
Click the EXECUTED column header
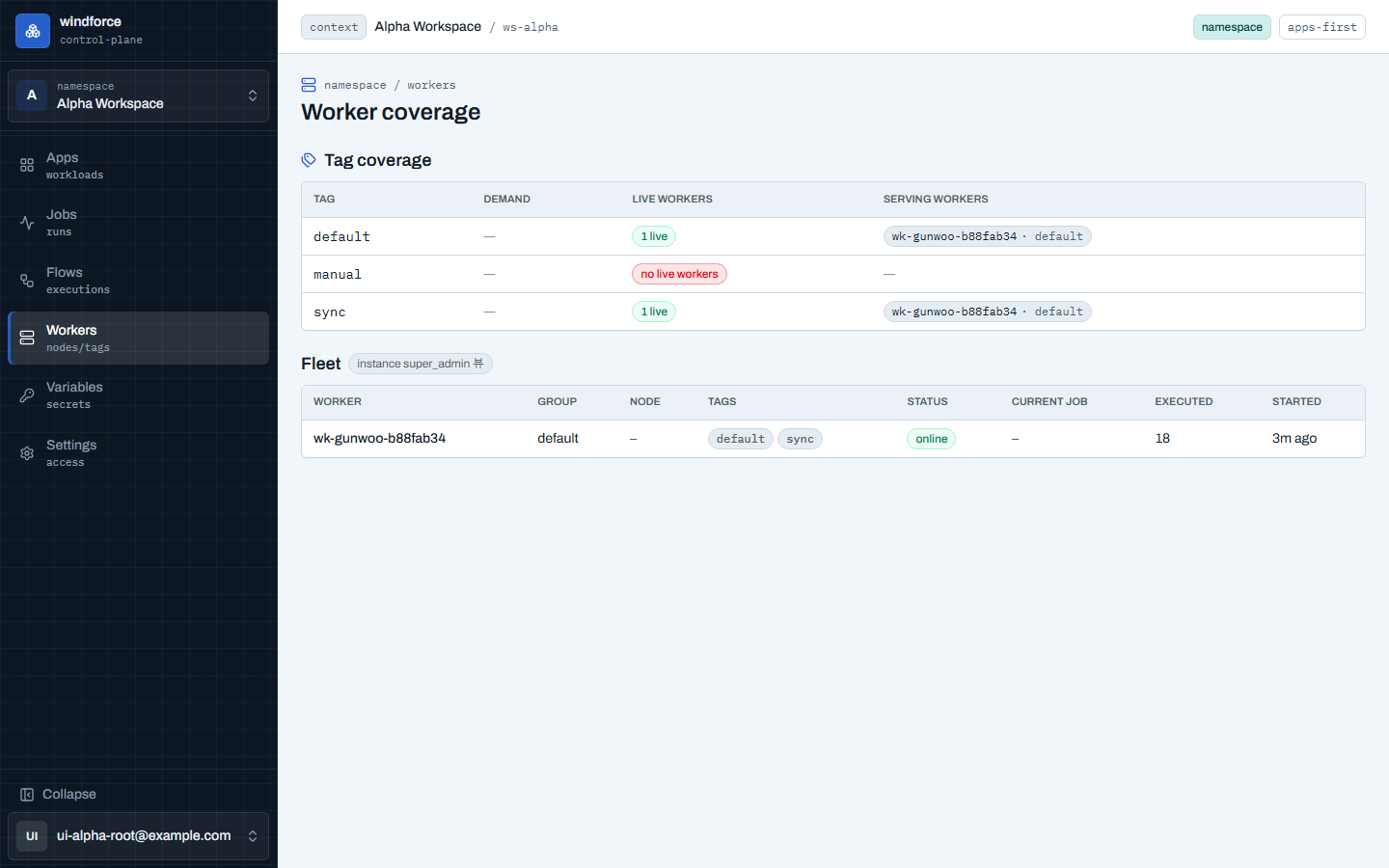pos(1184,401)
